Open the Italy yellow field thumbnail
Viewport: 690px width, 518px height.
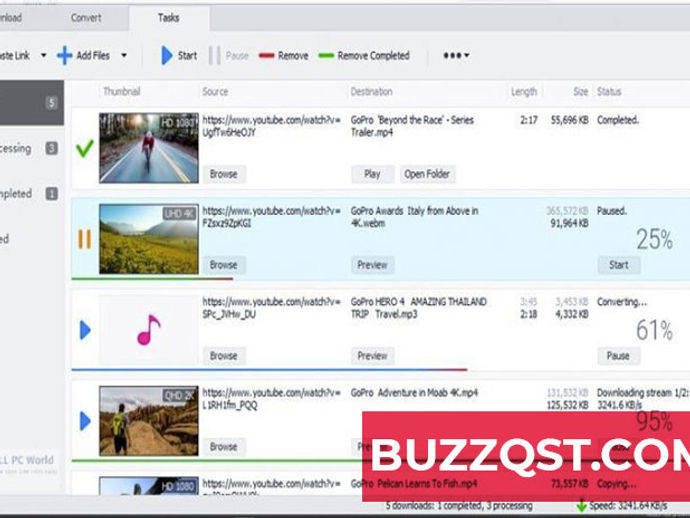click(149, 239)
